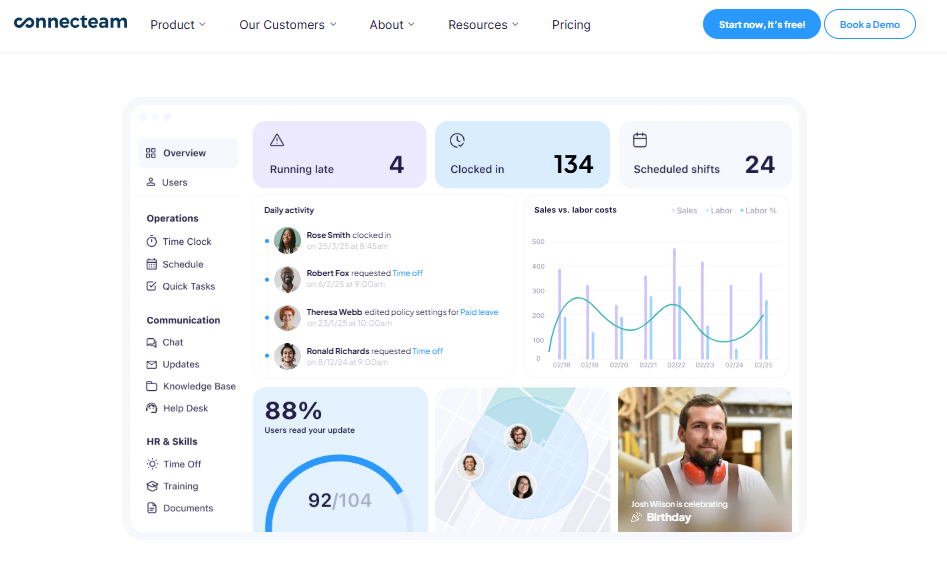Click the Operations section heading

click(172, 218)
